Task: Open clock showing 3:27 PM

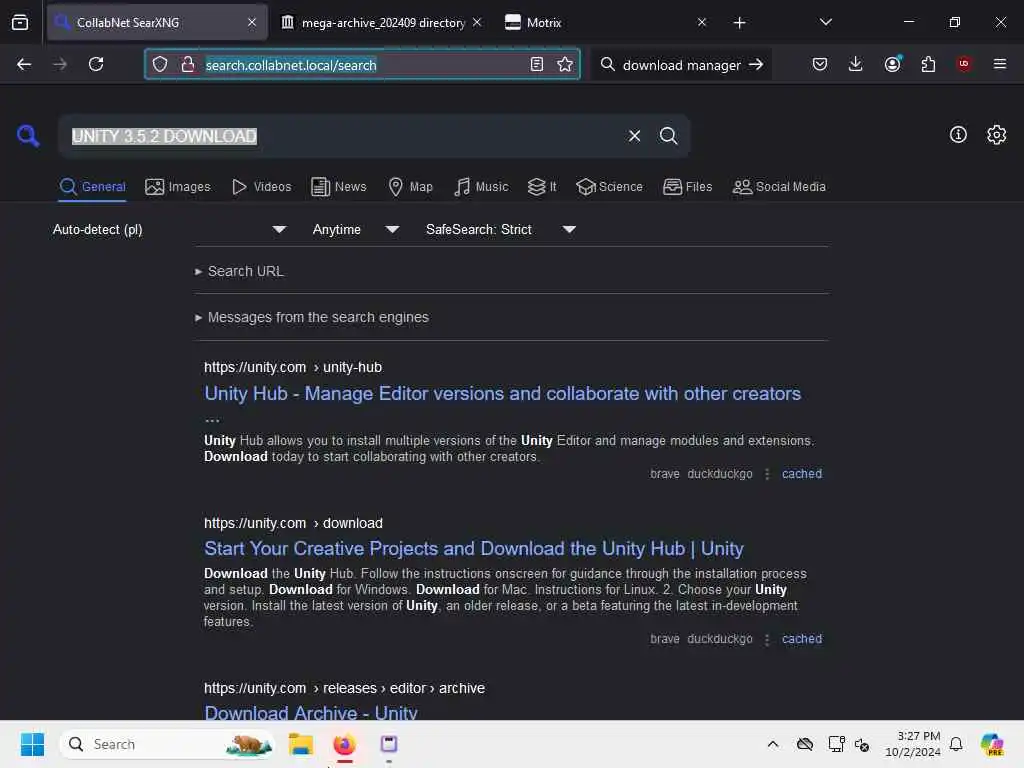Action: [x=913, y=744]
